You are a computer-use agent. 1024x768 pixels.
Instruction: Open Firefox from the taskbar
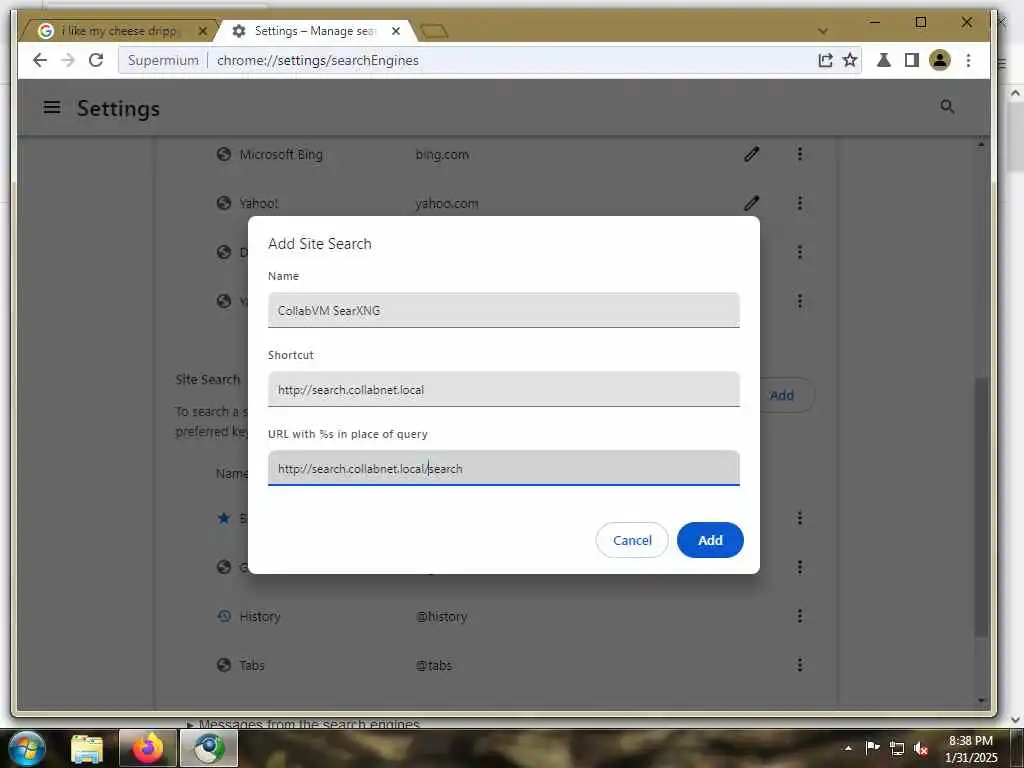click(148, 748)
